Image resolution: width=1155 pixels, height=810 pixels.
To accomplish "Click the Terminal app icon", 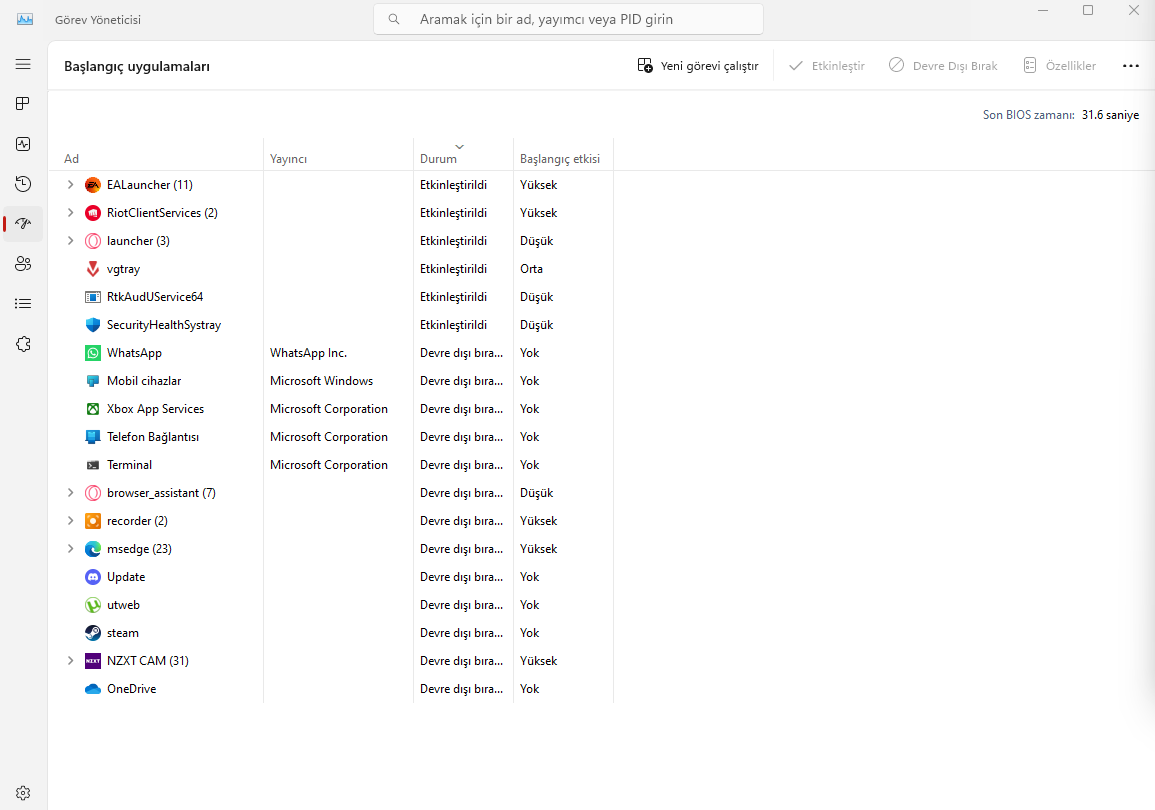I will 93,465.
